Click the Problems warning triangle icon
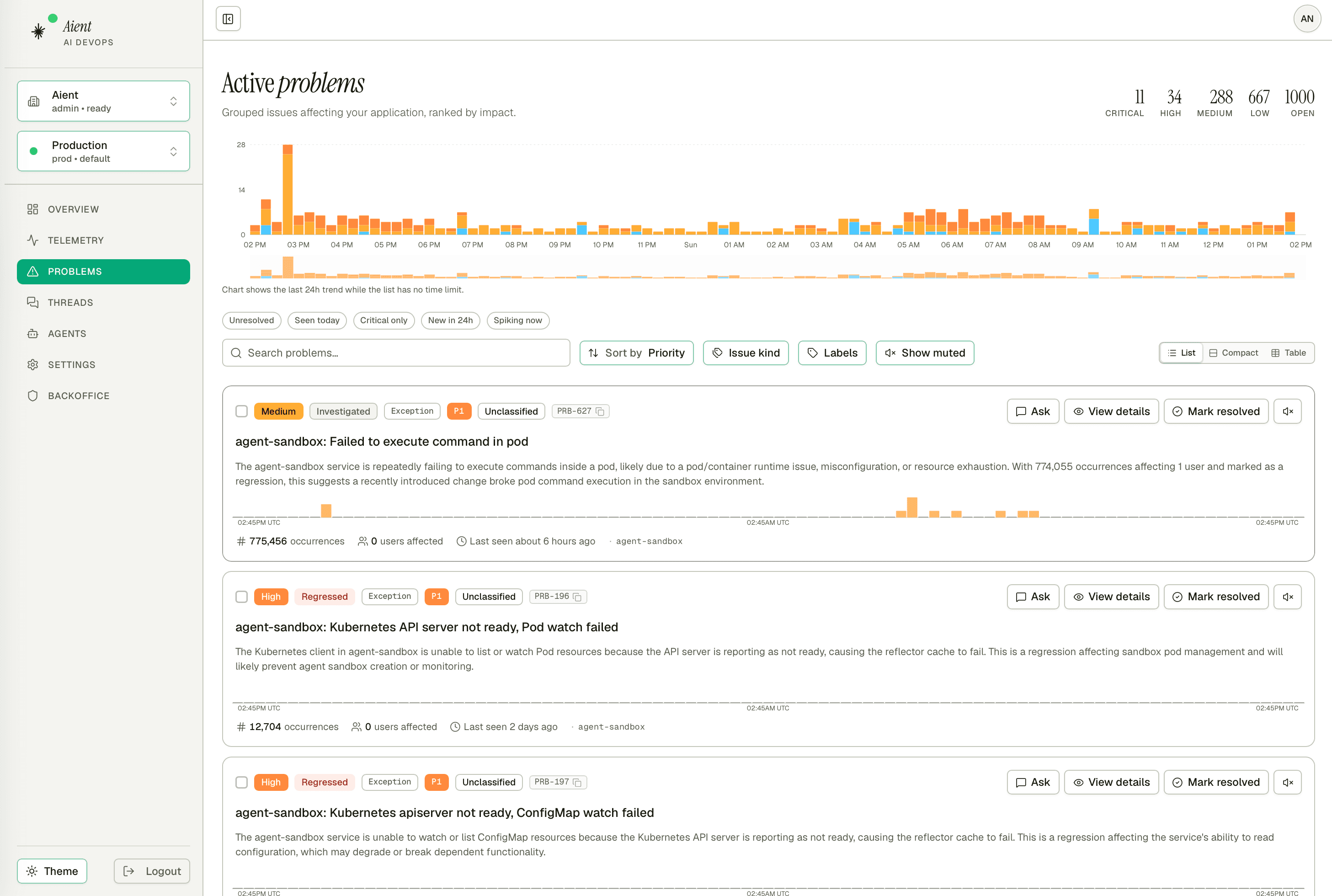 pyautogui.click(x=32, y=272)
